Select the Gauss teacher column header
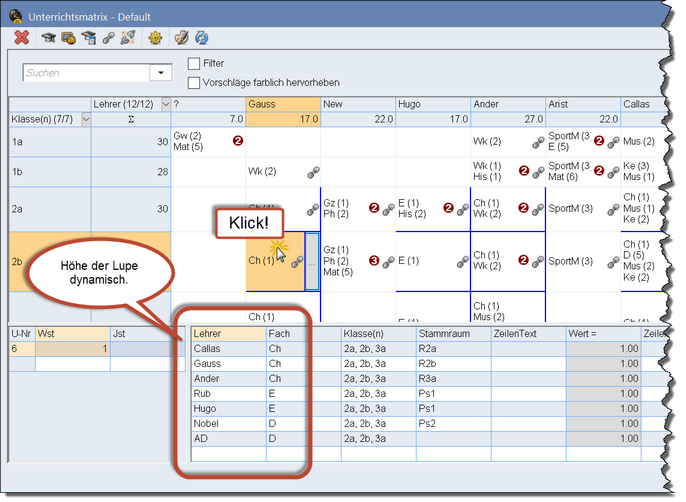The height and width of the screenshot is (502, 686). (283, 104)
